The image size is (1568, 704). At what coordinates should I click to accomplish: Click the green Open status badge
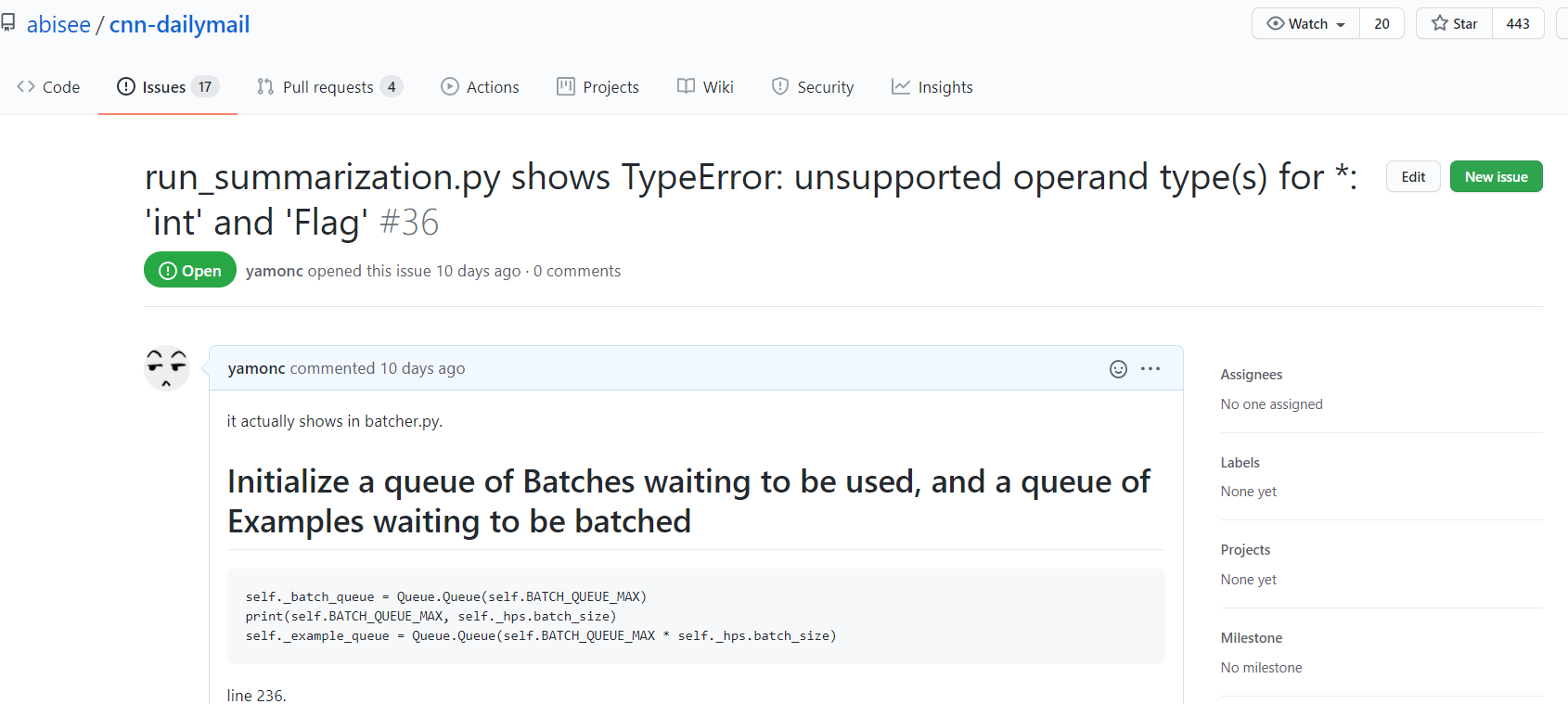pyautogui.click(x=190, y=270)
